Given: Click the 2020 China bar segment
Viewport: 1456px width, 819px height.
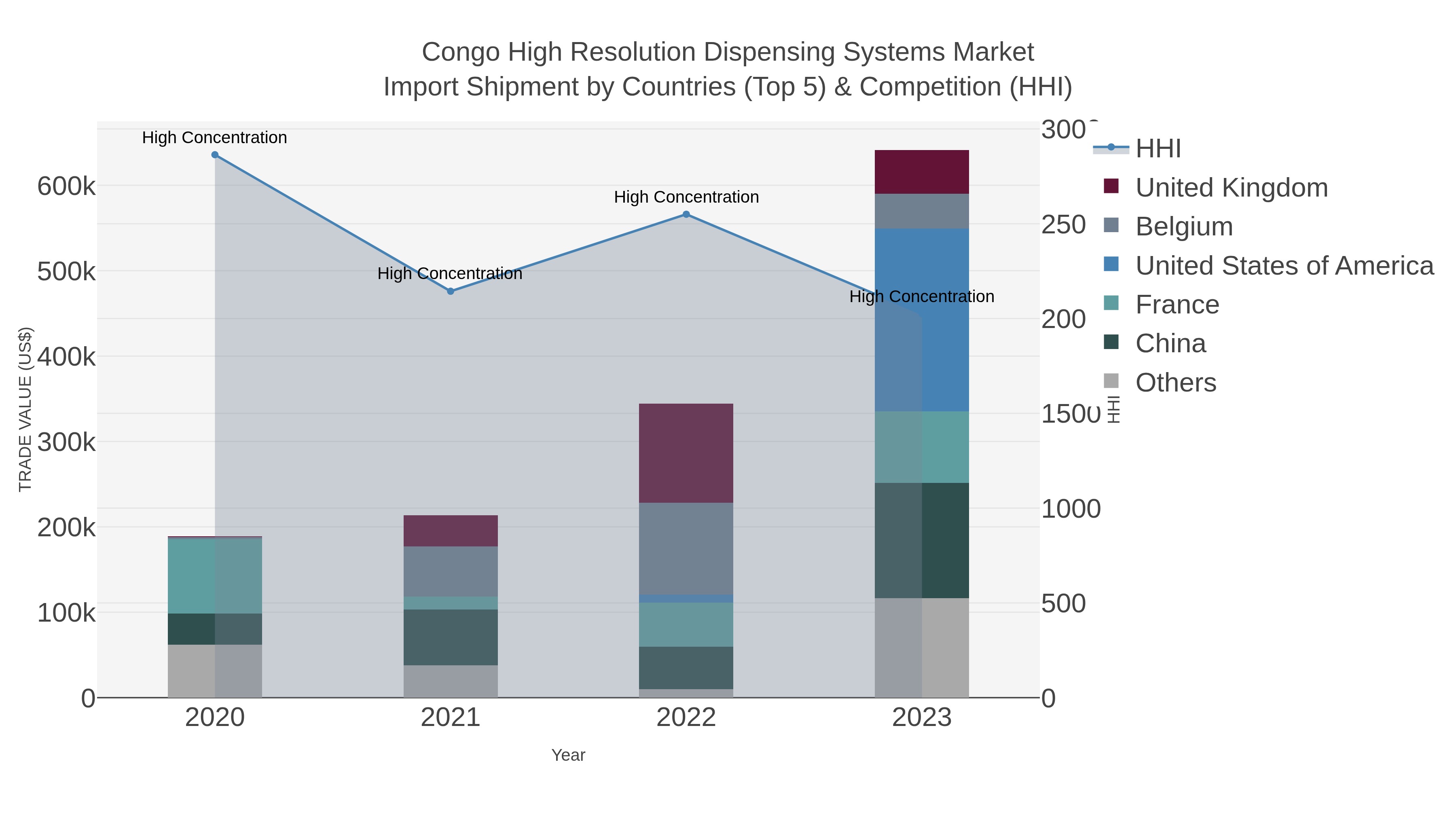Looking at the screenshot, I should pos(215,629).
